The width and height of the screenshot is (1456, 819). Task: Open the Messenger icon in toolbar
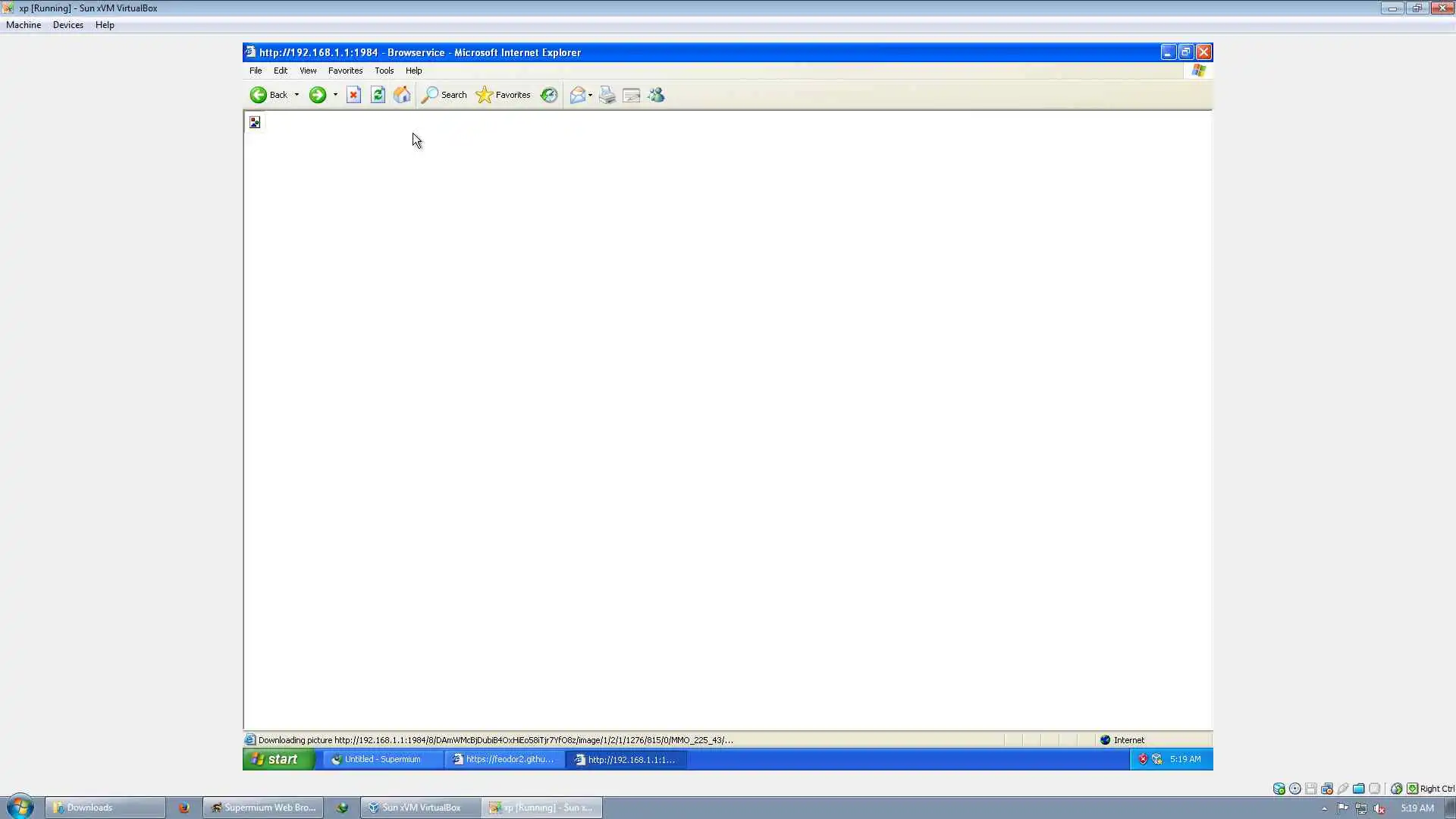click(x=657, y=95)
